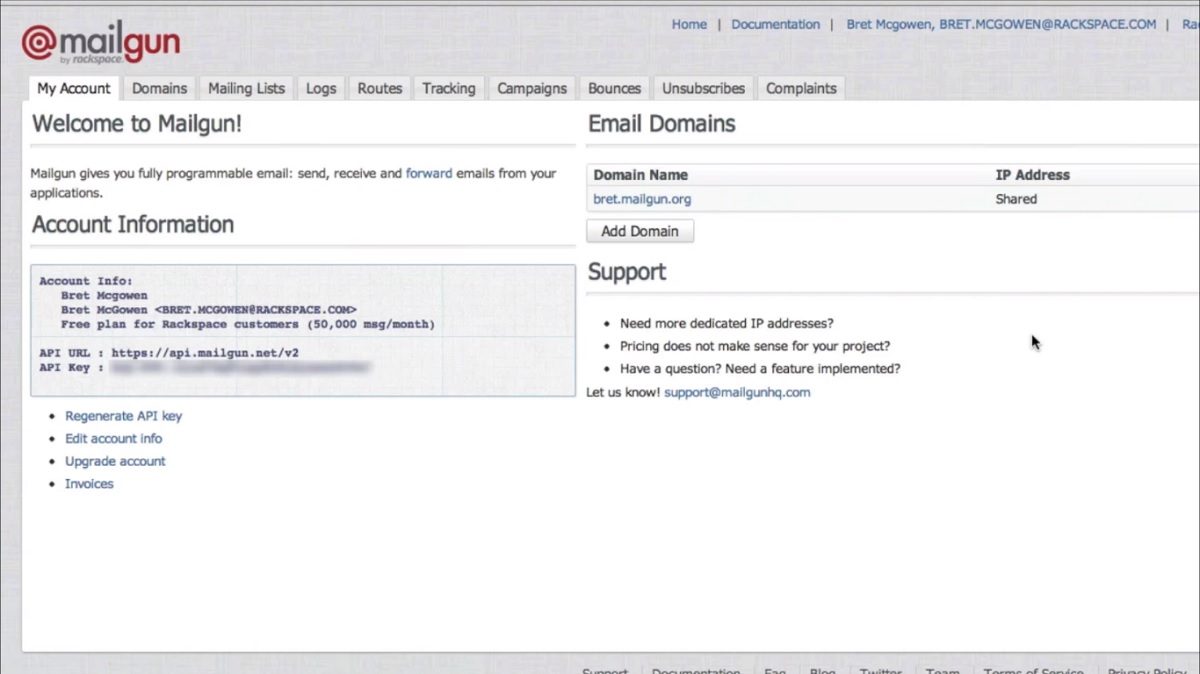Screen dimensions: 1200x674
Task: Open Edit account info
Action: 113,438
